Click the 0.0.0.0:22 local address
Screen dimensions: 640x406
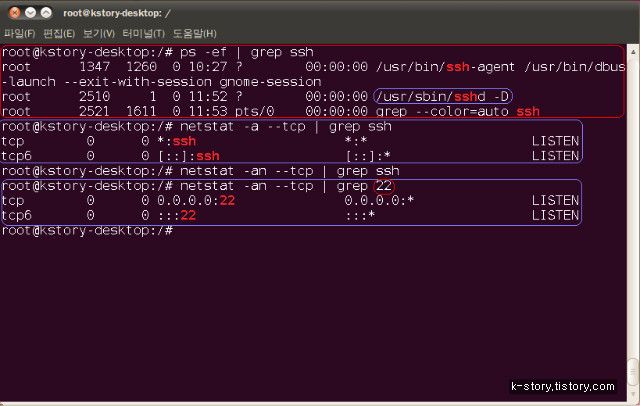[196, 201]
